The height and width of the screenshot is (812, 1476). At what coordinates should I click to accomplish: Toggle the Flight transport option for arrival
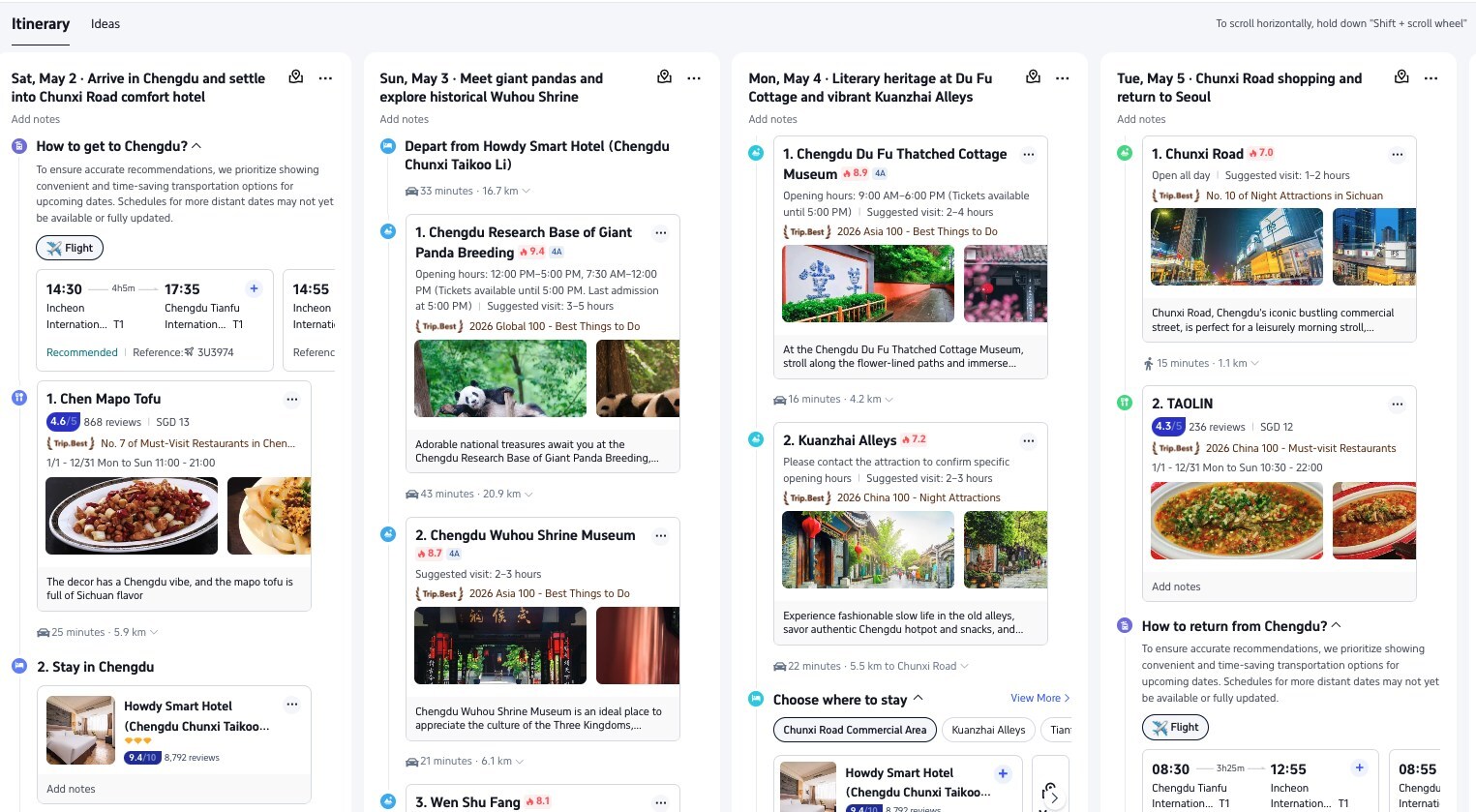coord(70,248)
